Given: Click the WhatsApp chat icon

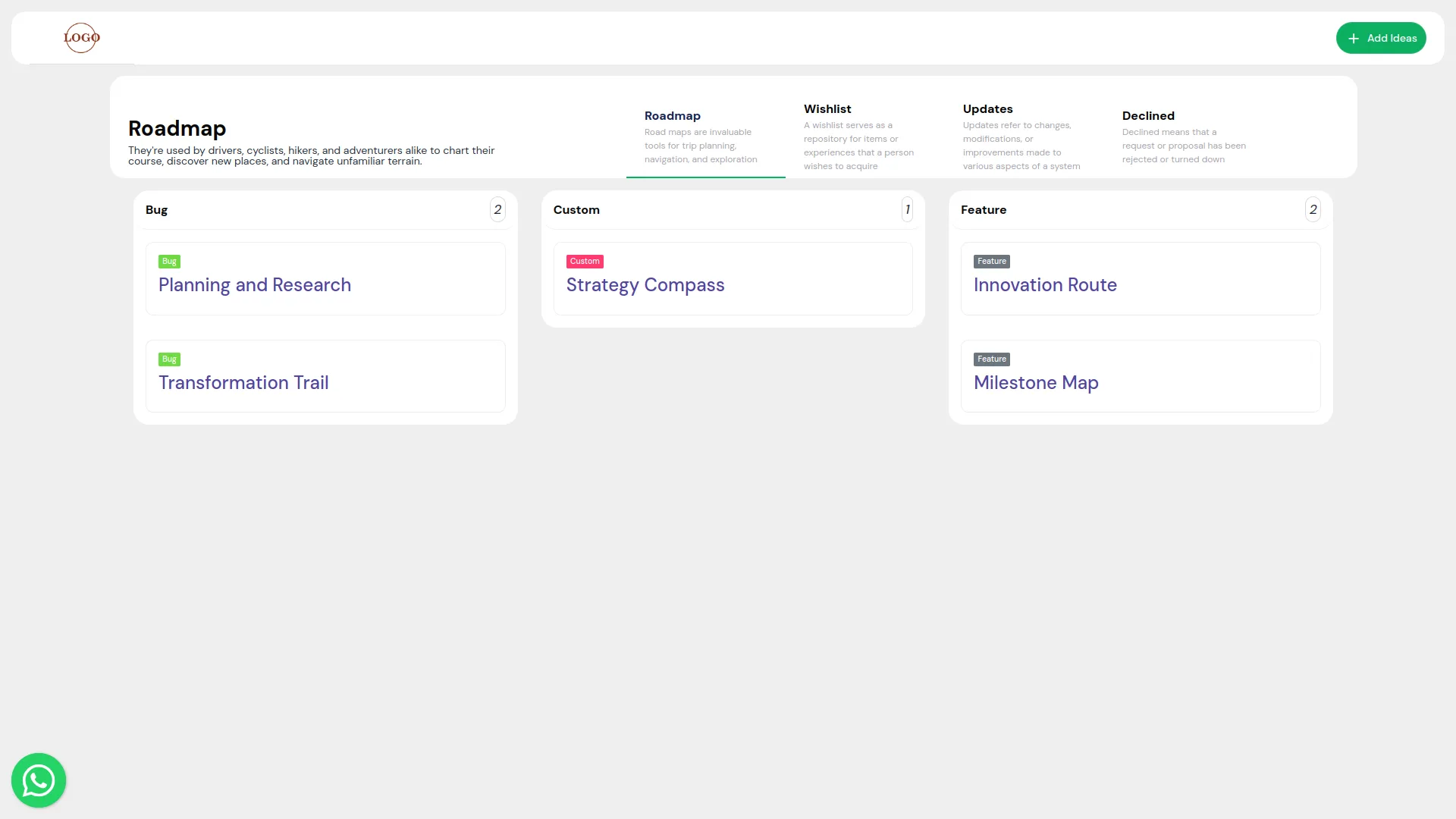Looking at the screenshot, I should [38, 780].
